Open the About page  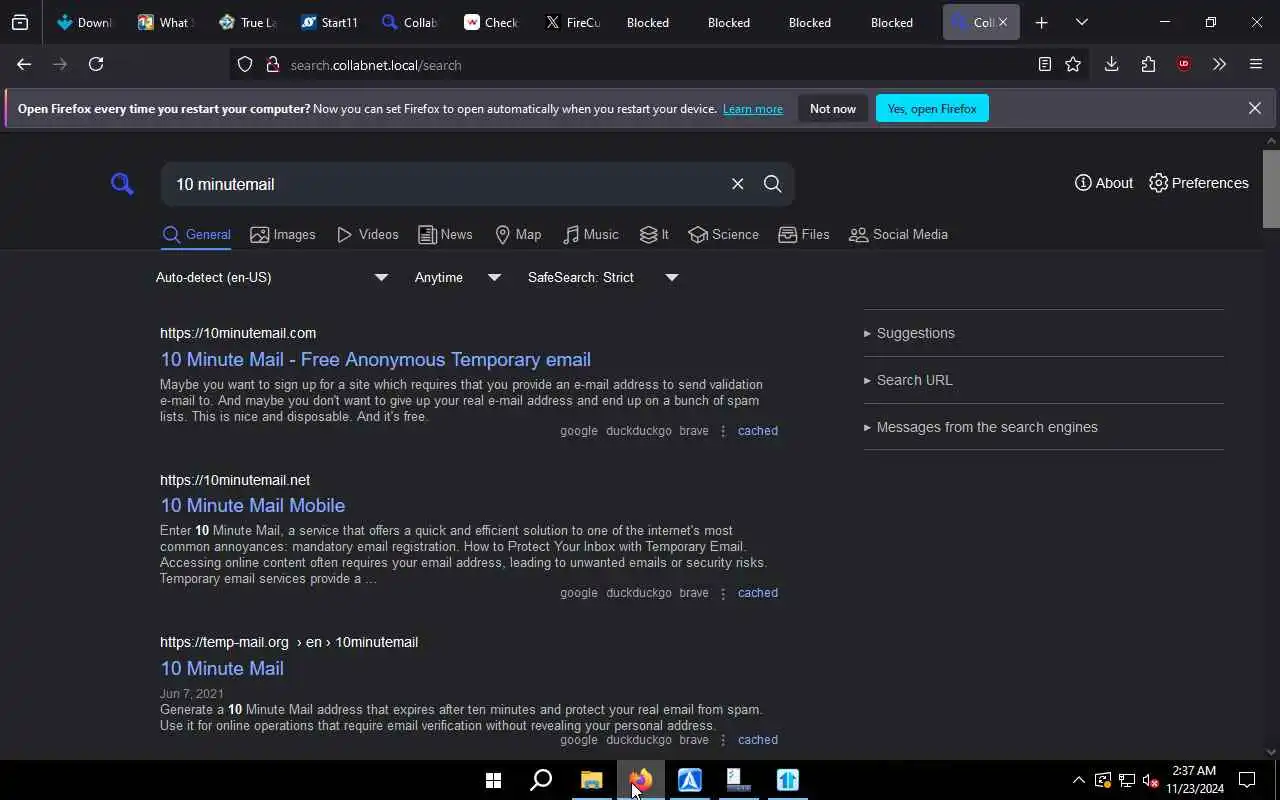[x=1103, y=183]
